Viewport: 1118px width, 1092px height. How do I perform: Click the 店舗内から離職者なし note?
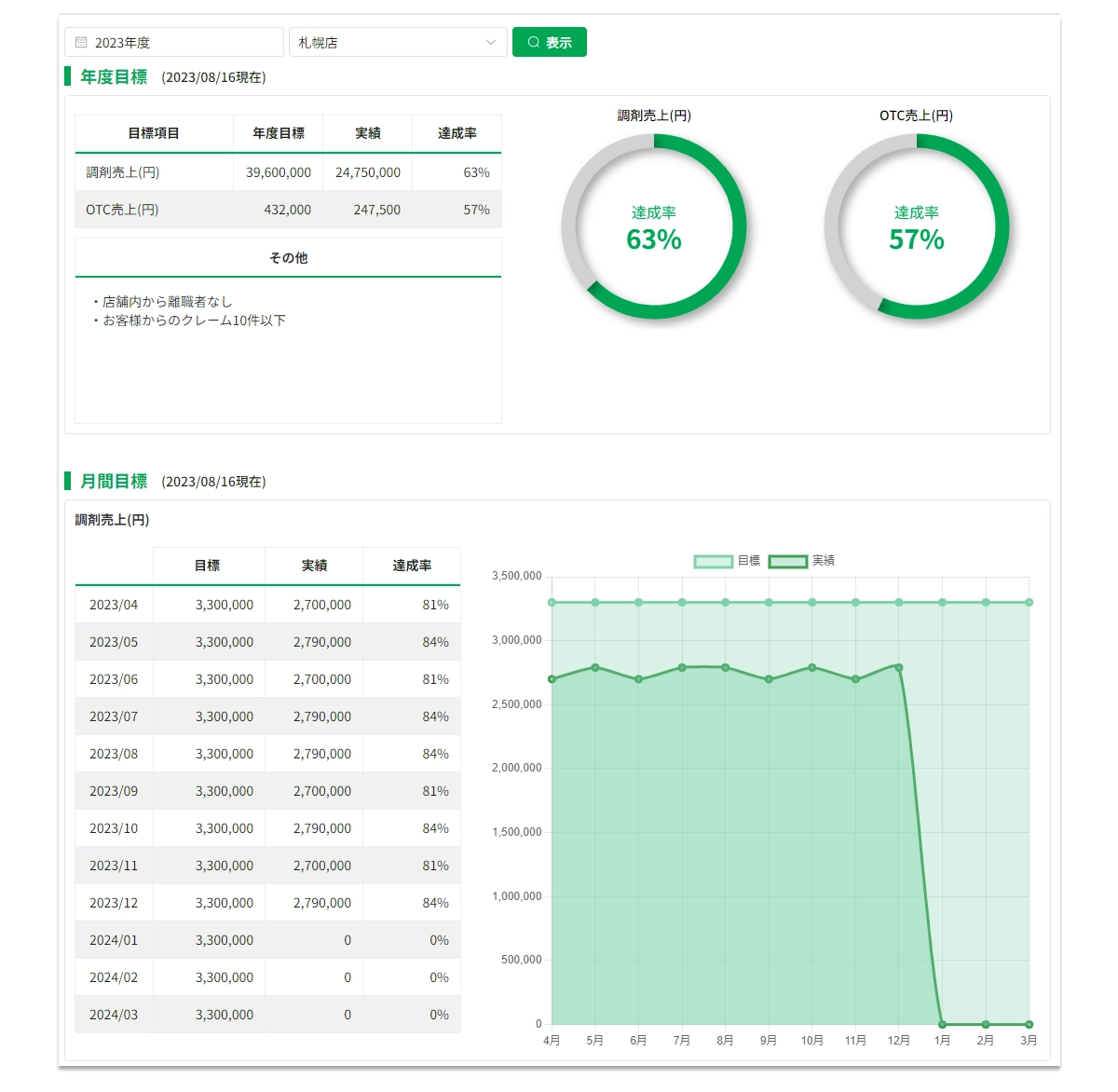tap(161, 302)
